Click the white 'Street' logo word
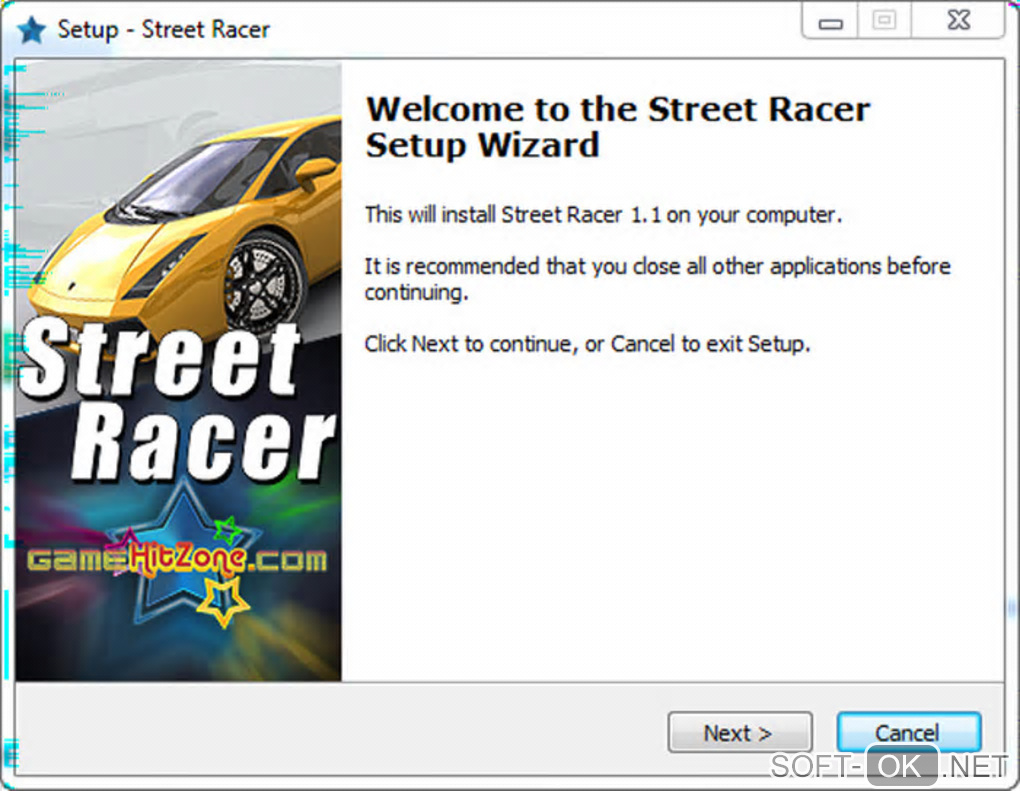 click(x=159, y=358)
